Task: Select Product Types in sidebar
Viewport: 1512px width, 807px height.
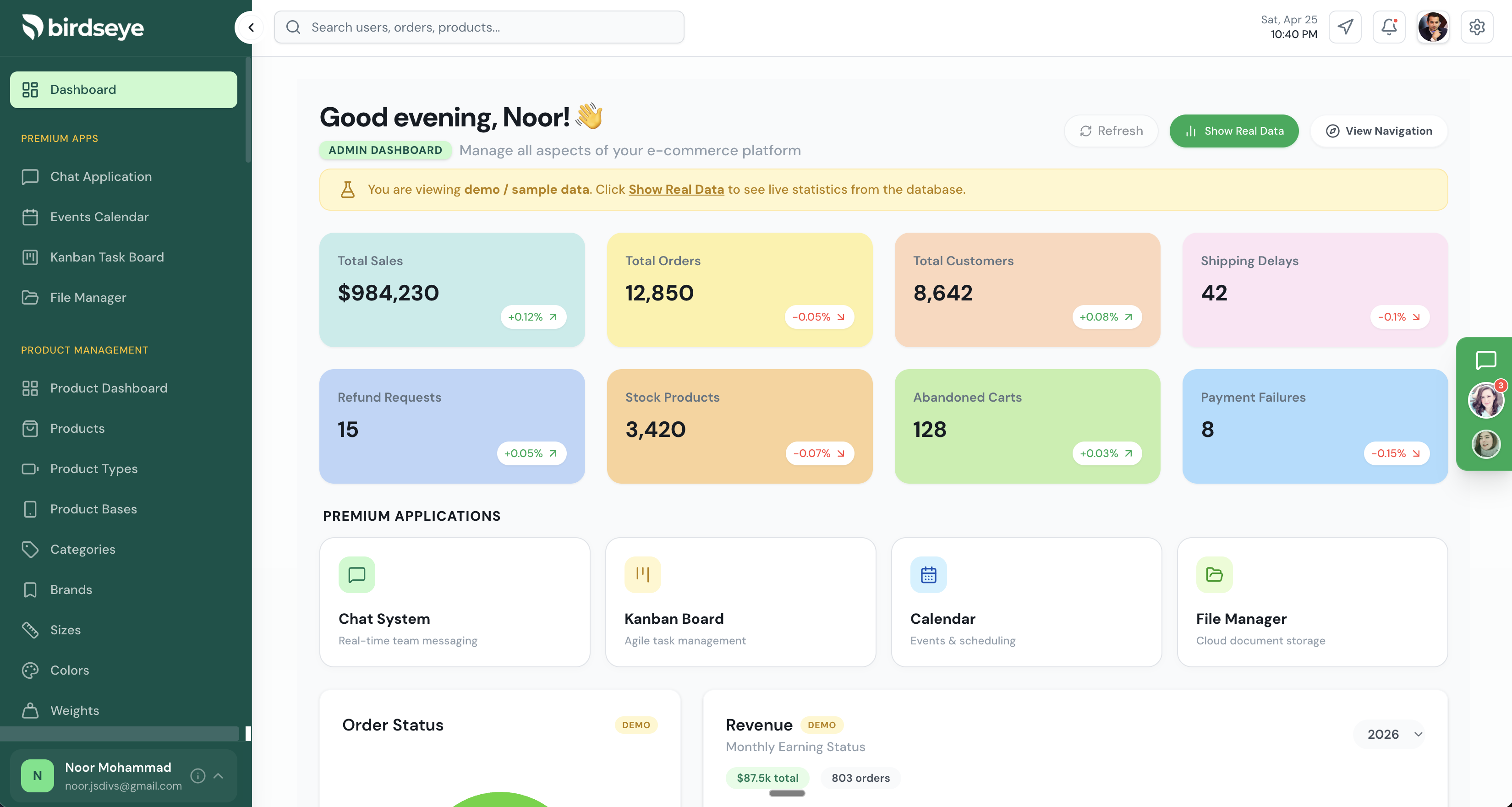Action: click(123, 469)
